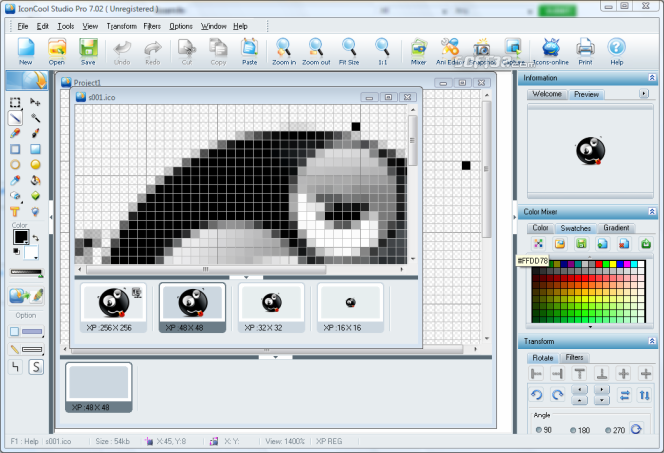This screenshot has height=453, width=664.
Task: Open Icons-online from toolbar
Action: tap(551, 52)
